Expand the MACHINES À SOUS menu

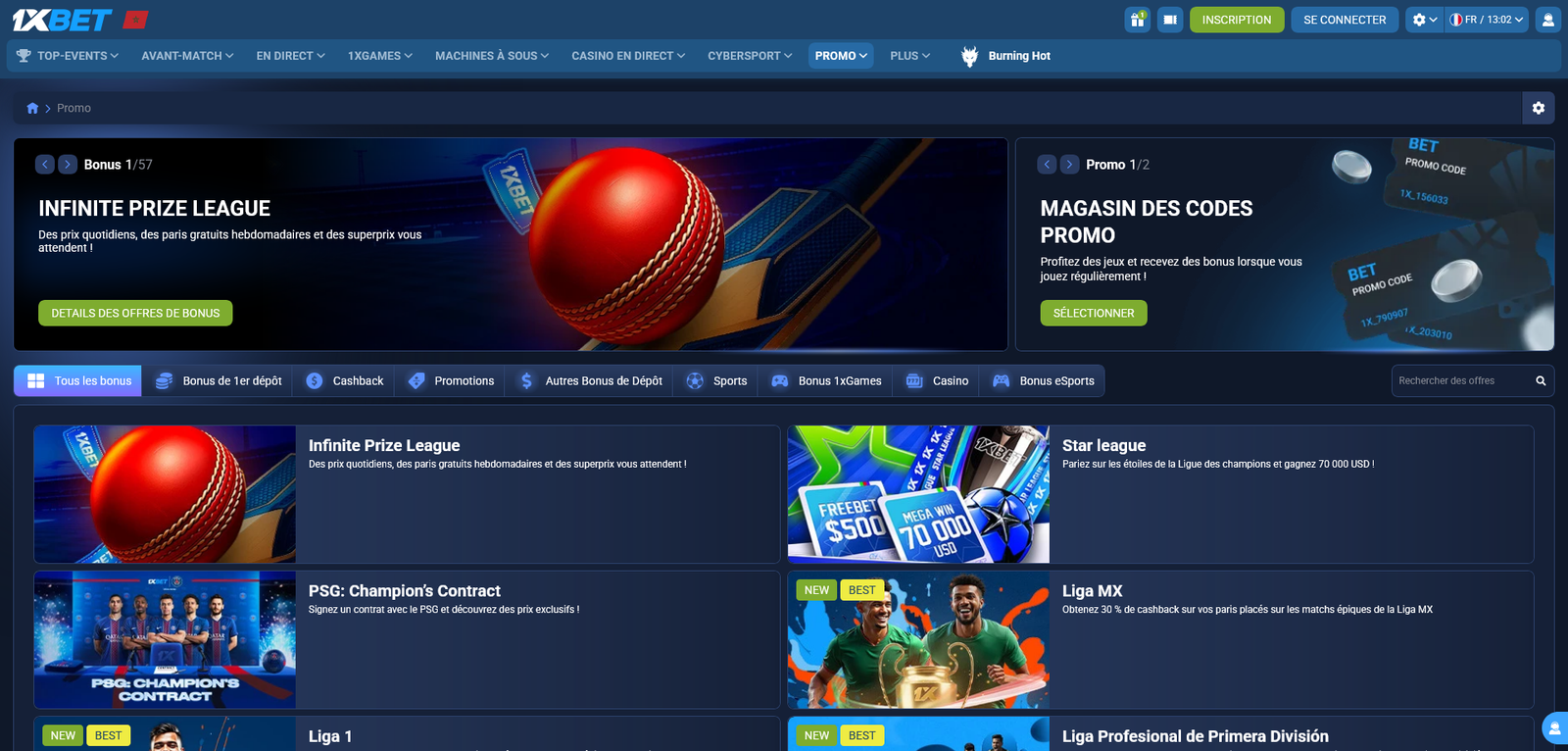[x=492, y=56]
